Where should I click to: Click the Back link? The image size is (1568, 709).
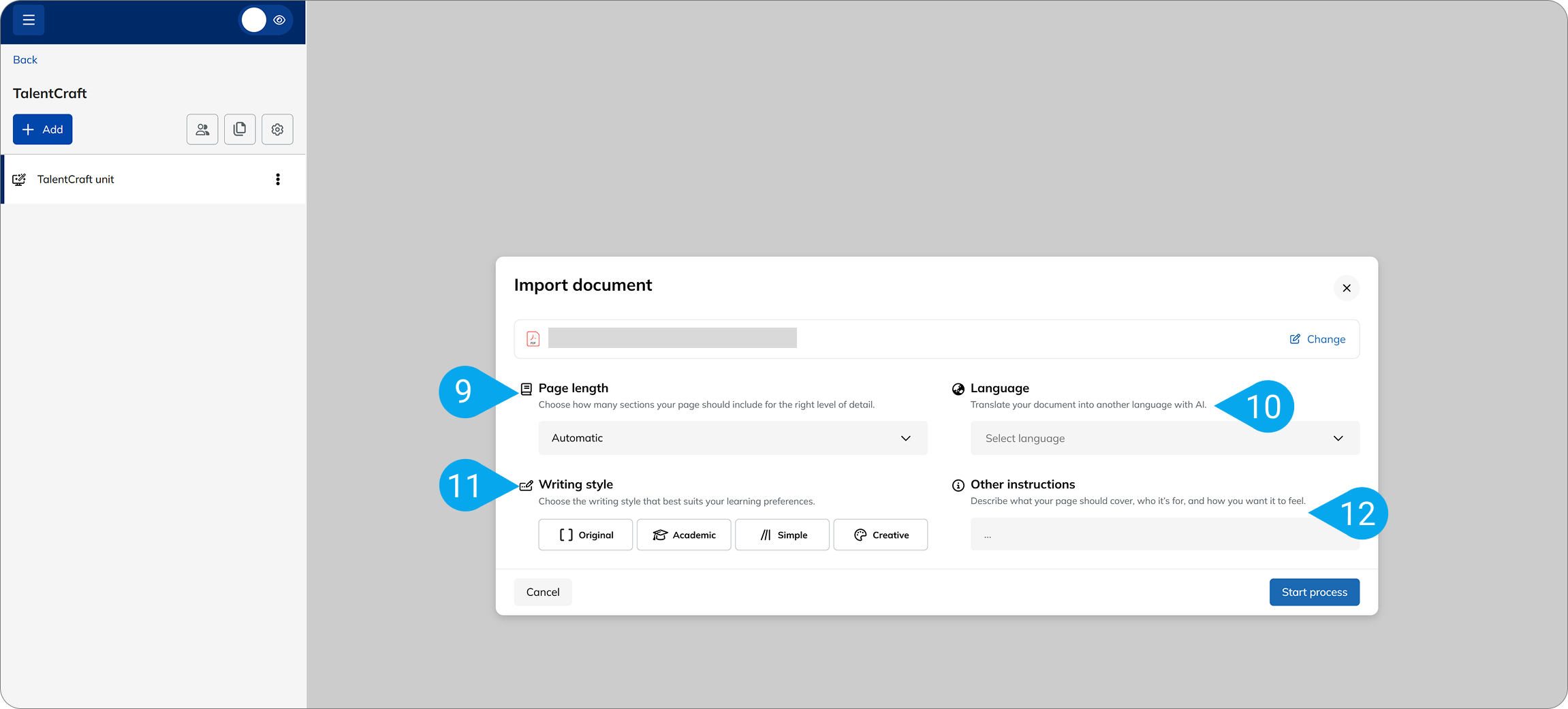point(25,60)
